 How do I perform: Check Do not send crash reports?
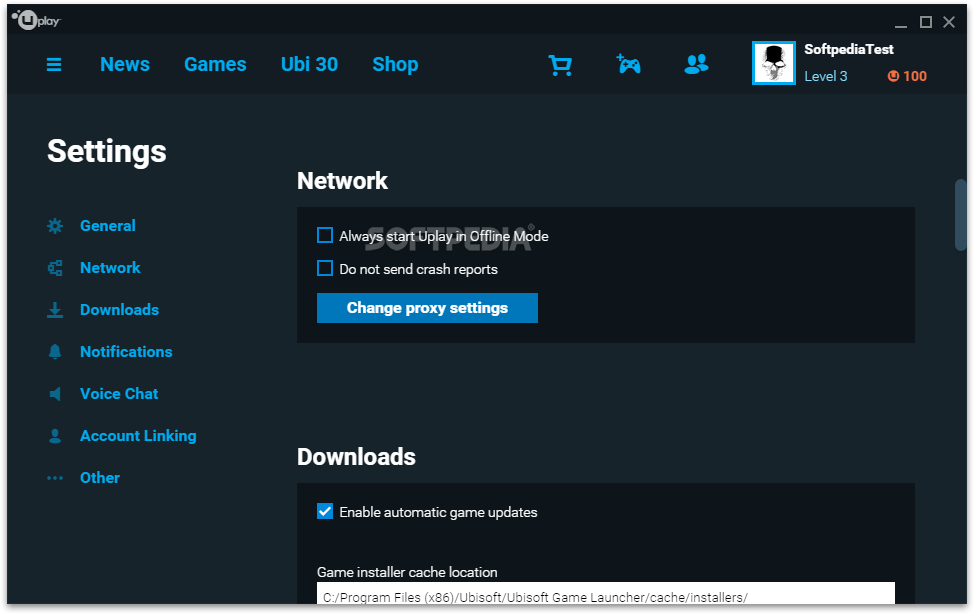pyautogui.click(x=325, y=268)
